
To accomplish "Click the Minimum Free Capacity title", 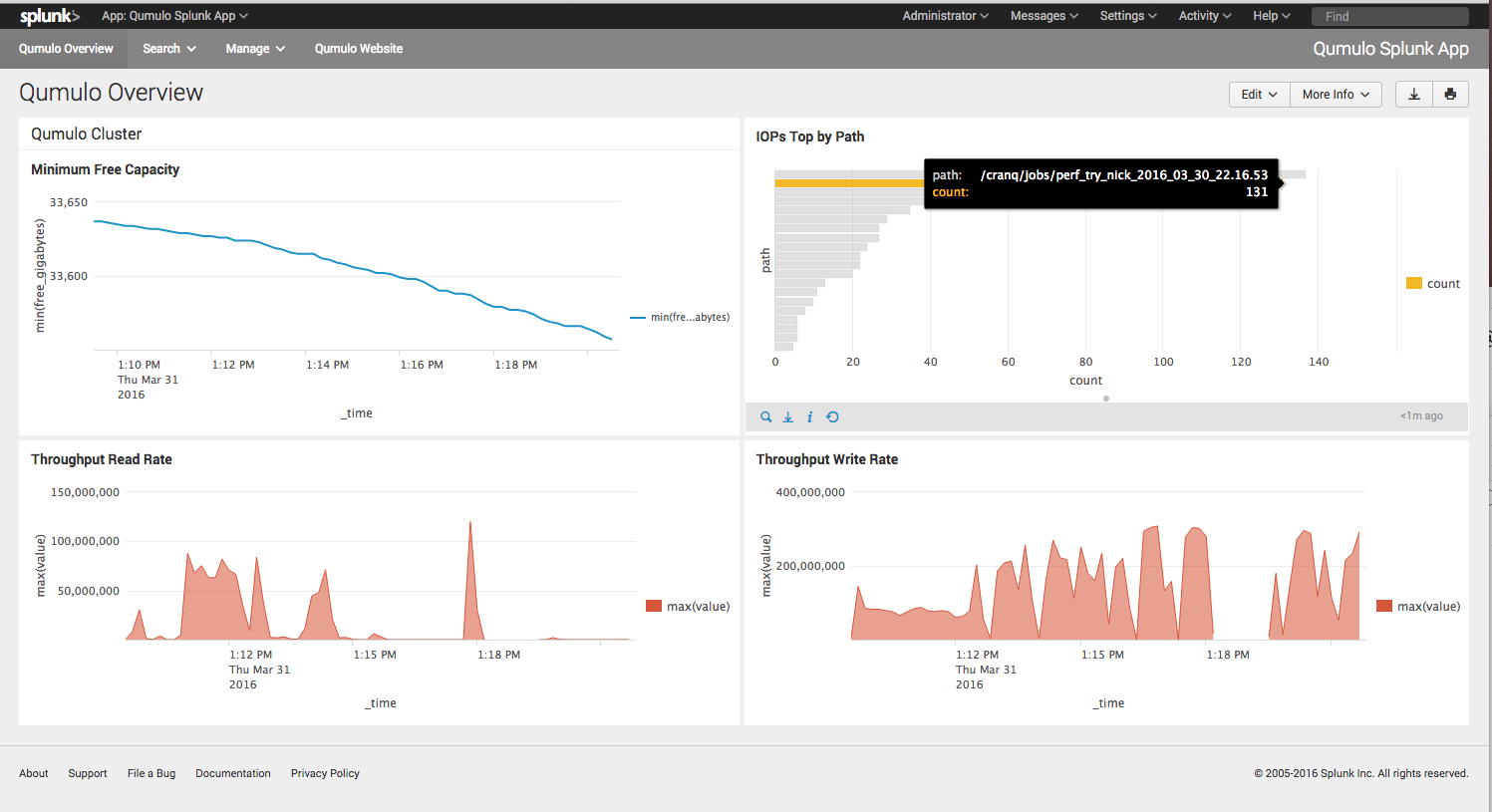I will (x=106, y=169).
